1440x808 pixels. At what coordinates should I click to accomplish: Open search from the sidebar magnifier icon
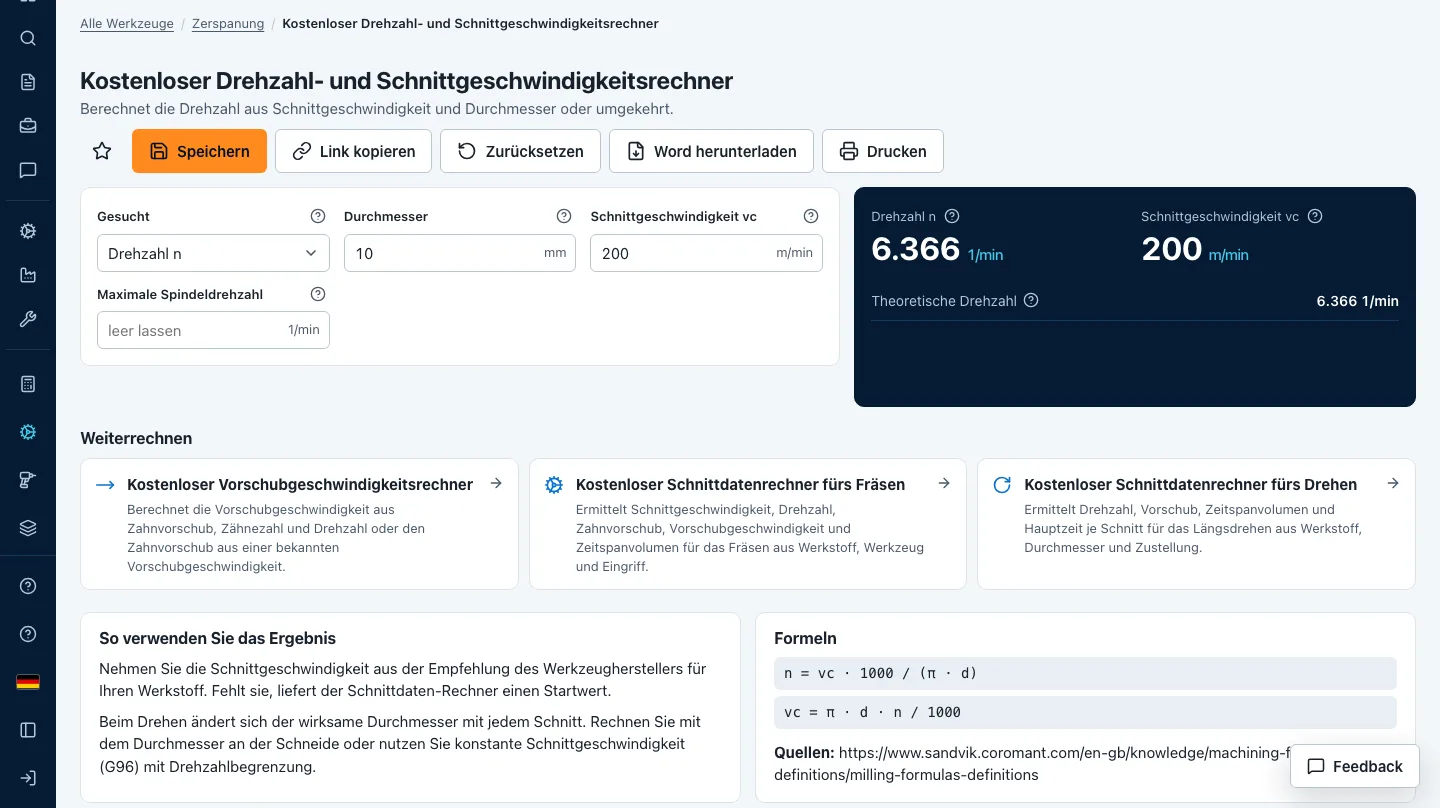[28, 39]
